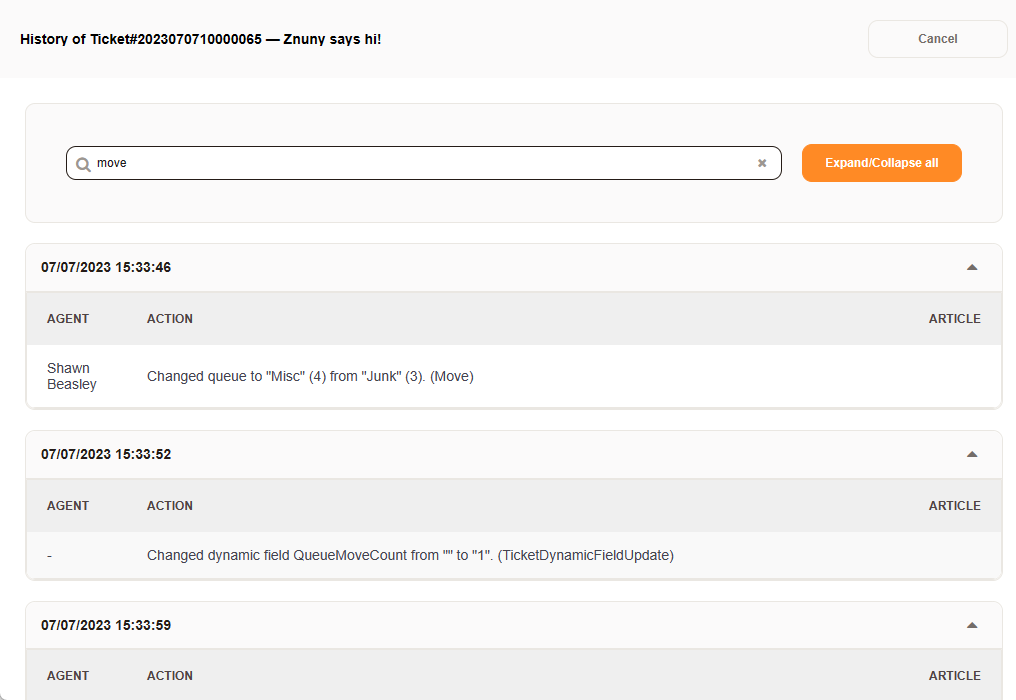Image resolution: width=1016 pixels, height=700 pixels.
Task: Click ARTICLE column header in 15:33:46 entry
Action: click(x=954, y=319)
